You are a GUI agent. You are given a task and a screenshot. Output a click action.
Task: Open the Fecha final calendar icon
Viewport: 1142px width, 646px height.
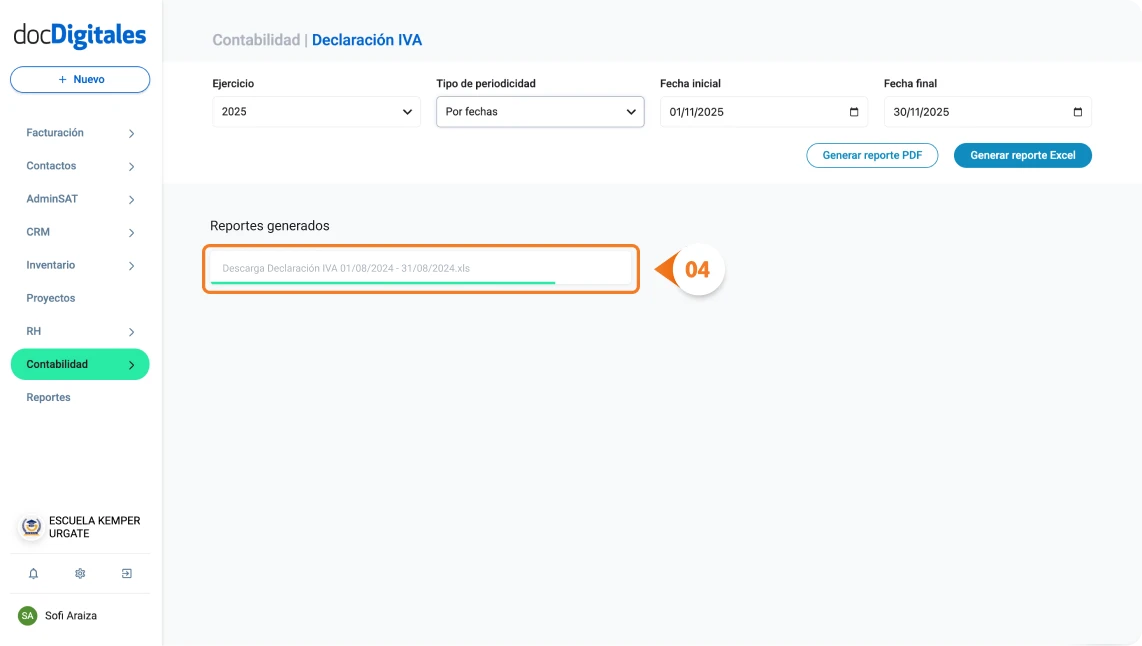click(1077, 112)
